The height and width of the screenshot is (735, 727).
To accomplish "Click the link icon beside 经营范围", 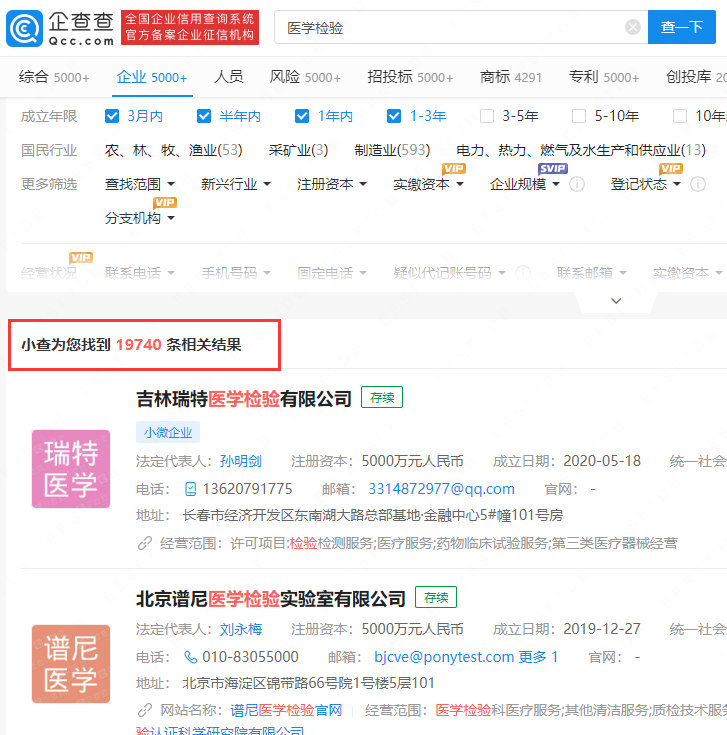I will [x=145, y=543].
